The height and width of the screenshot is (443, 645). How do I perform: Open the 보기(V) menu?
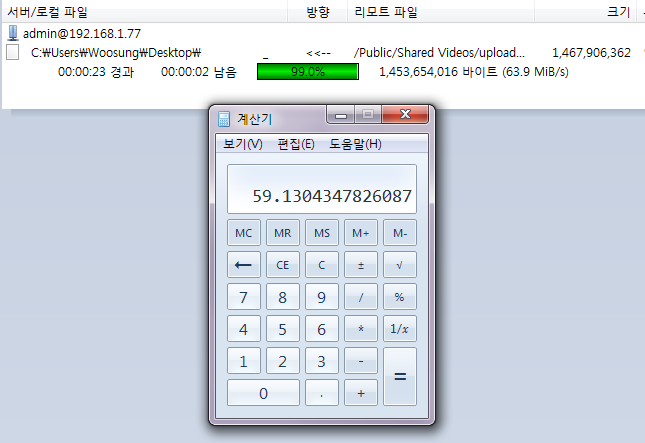pyautogui.click(x=243, y=144)
